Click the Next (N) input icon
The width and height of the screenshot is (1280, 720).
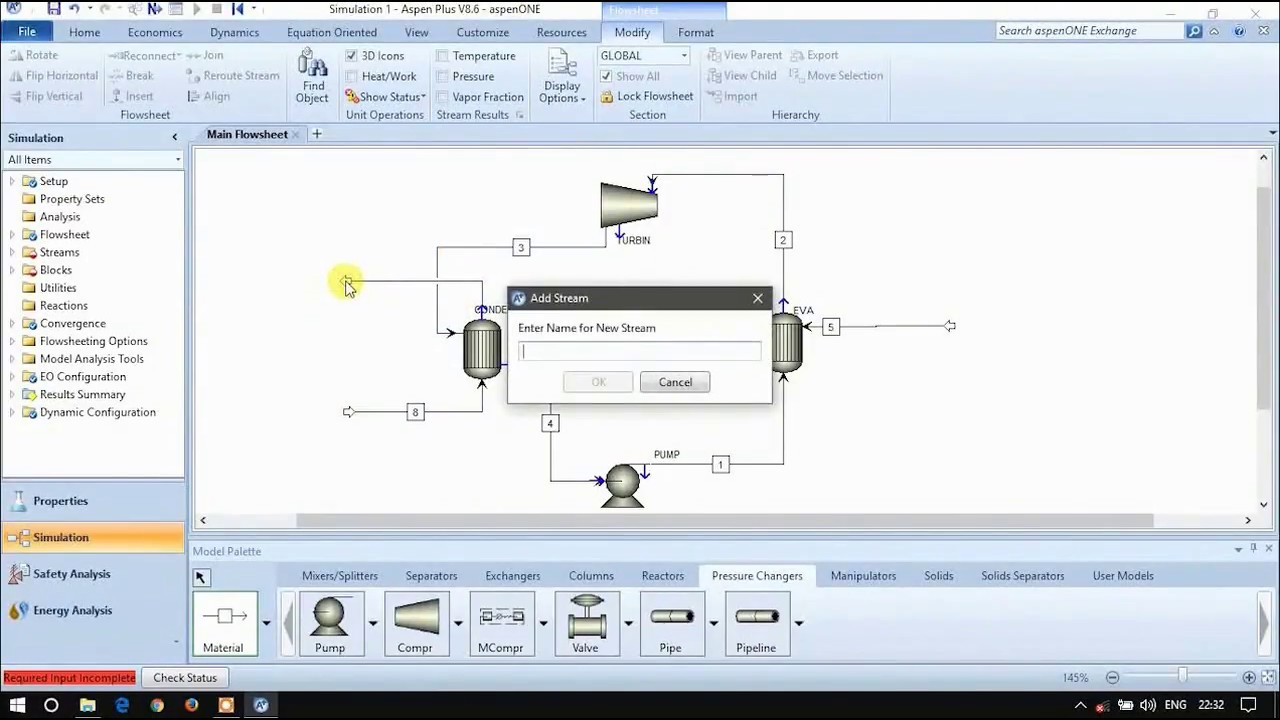(155, 9)
